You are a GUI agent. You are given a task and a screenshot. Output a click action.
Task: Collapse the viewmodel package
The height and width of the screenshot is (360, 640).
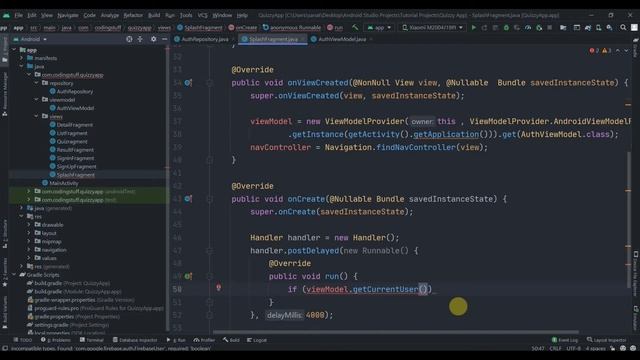point(36,100)
